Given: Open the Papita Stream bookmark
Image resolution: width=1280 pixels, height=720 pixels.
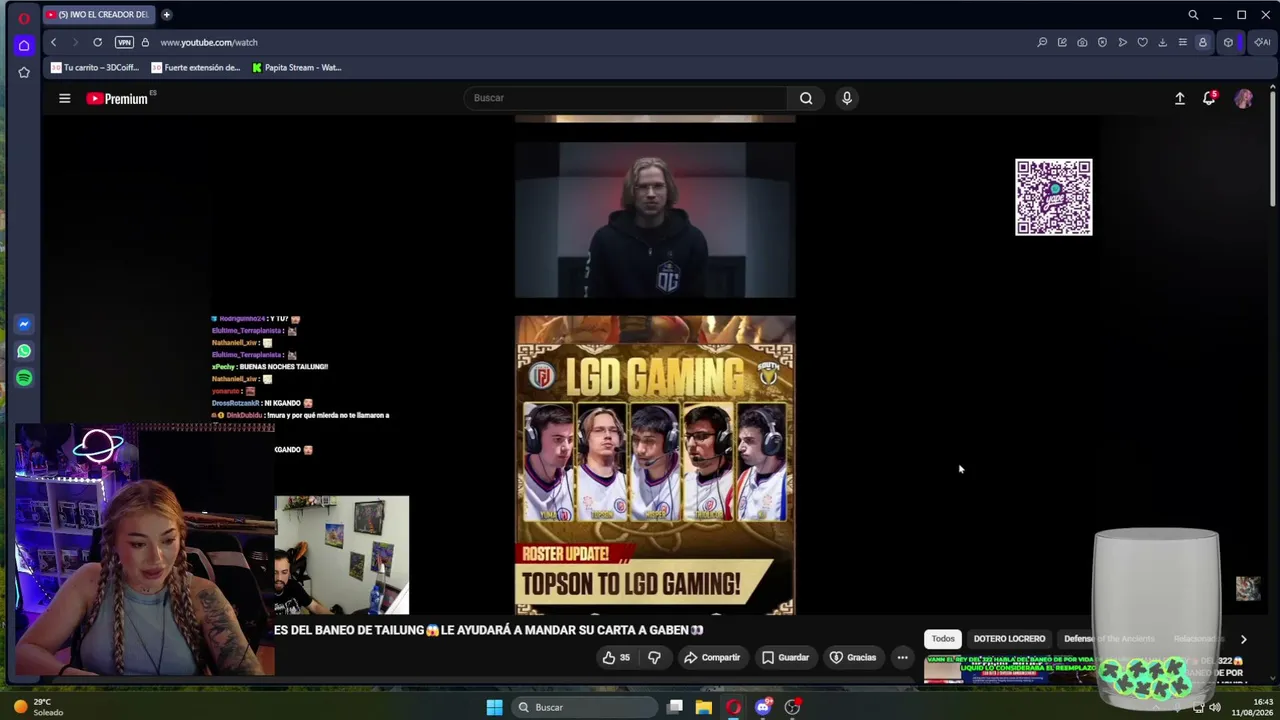Looking at the screenshot, I should (297, 68).
